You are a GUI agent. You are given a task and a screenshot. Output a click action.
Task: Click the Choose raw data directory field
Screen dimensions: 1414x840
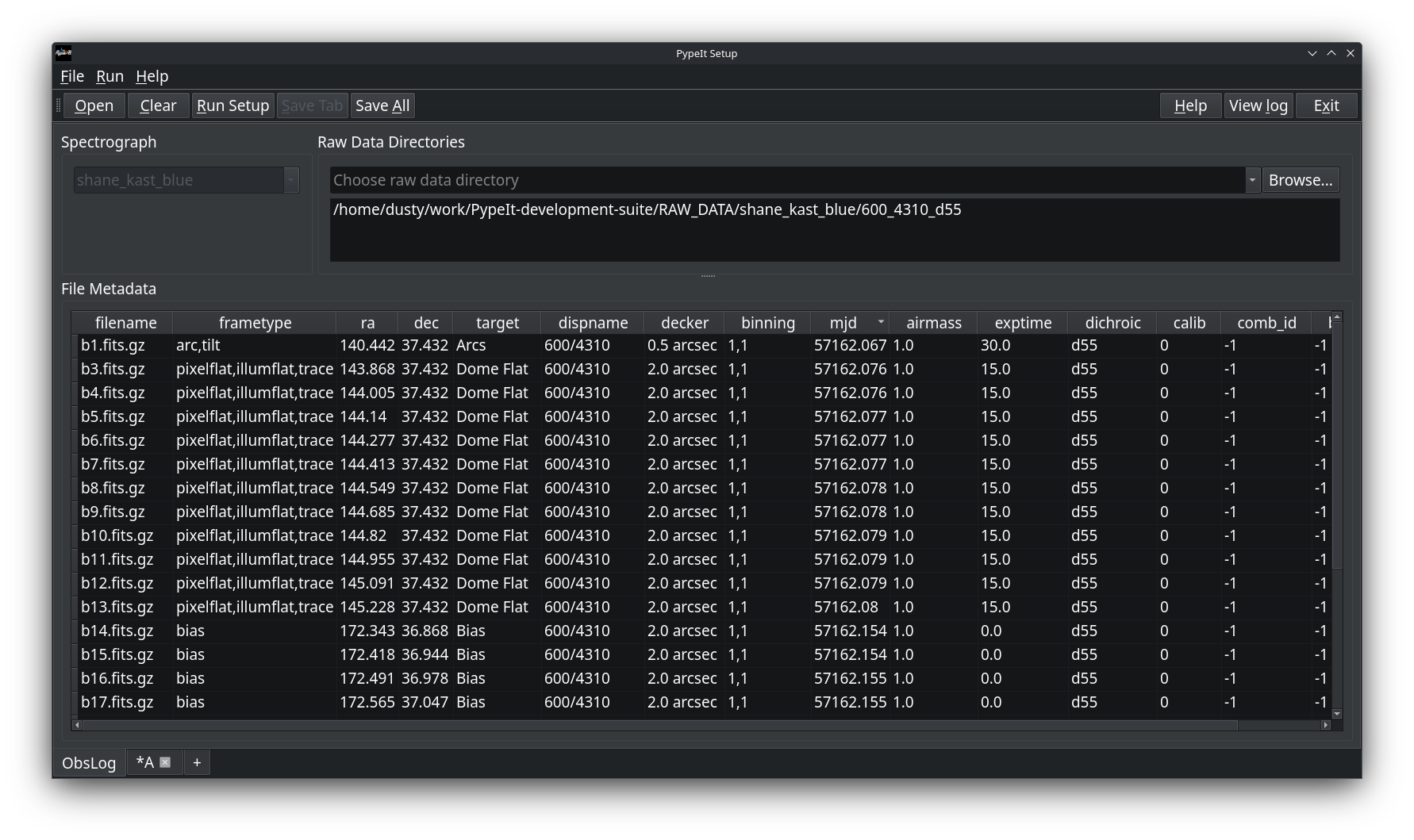coord(787,180)
